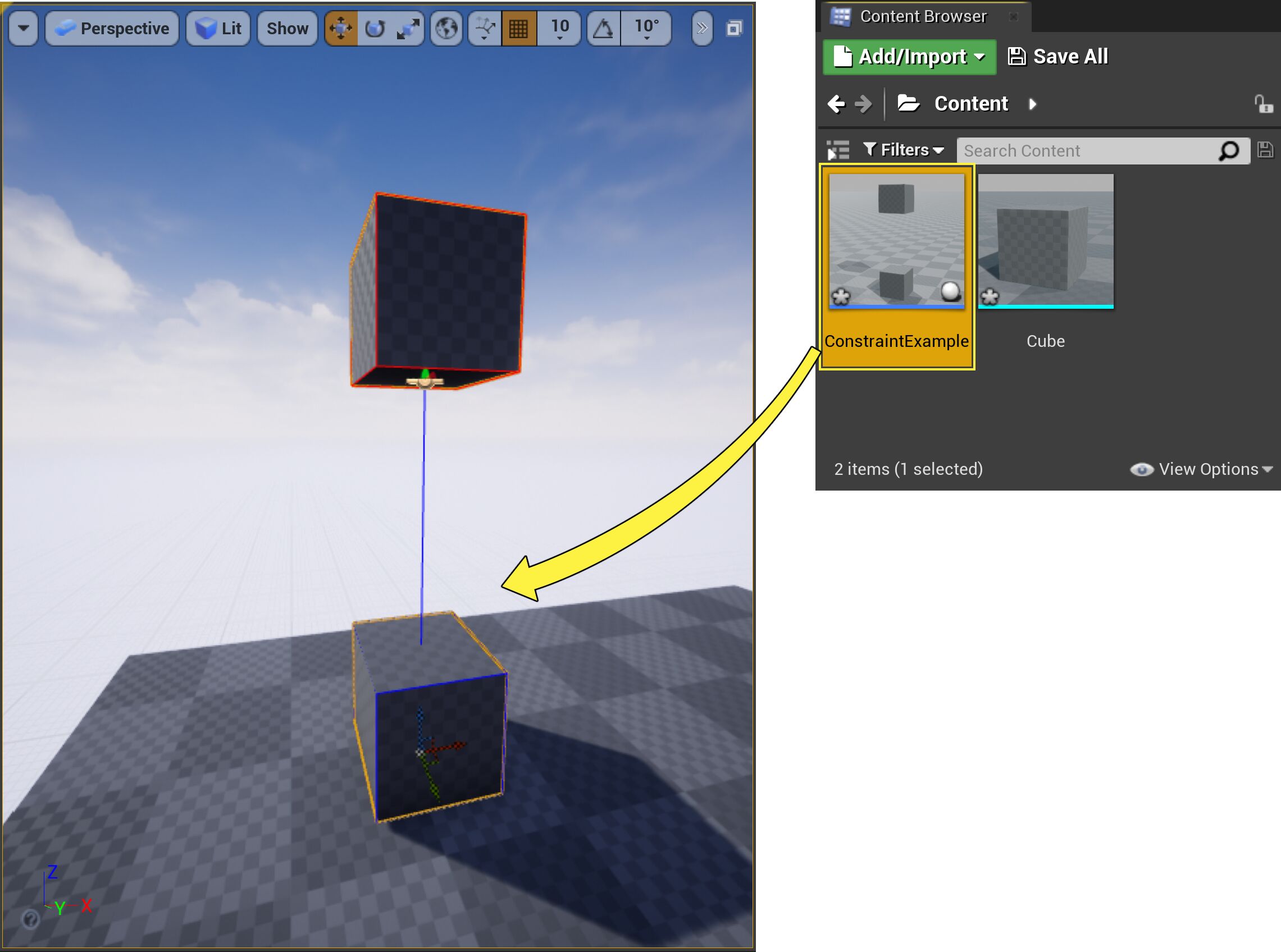Click the save search icon beside search box
This screenshot has height=952, width=1281.
click(x=1265, y=150)
